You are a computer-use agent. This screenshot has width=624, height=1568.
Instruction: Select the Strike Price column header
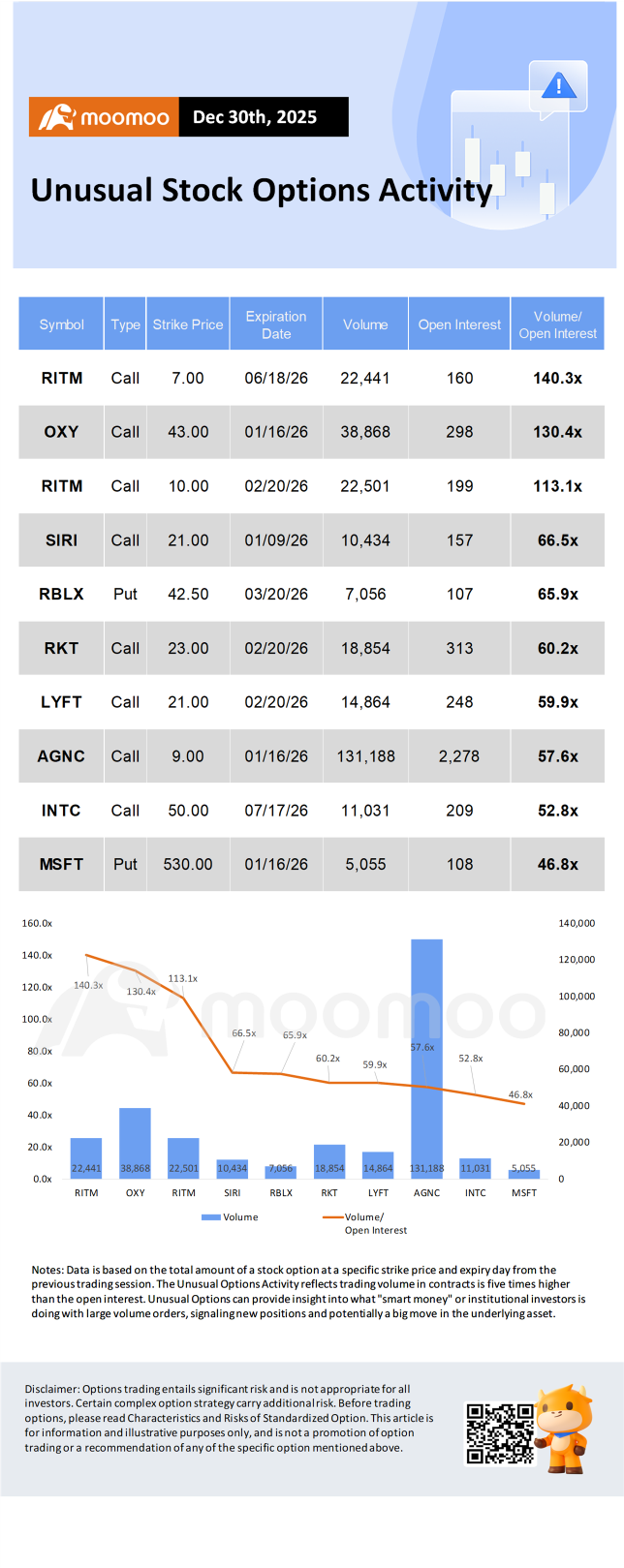(x=188, y=324)
